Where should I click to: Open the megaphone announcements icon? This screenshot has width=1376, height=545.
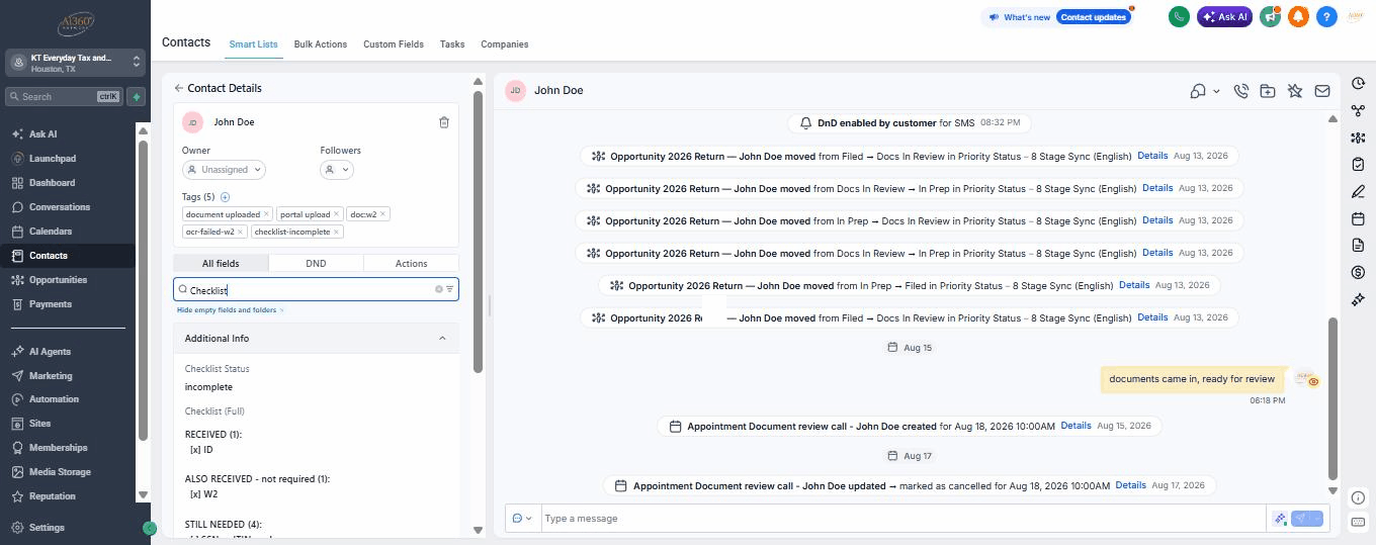(1271, 17)
